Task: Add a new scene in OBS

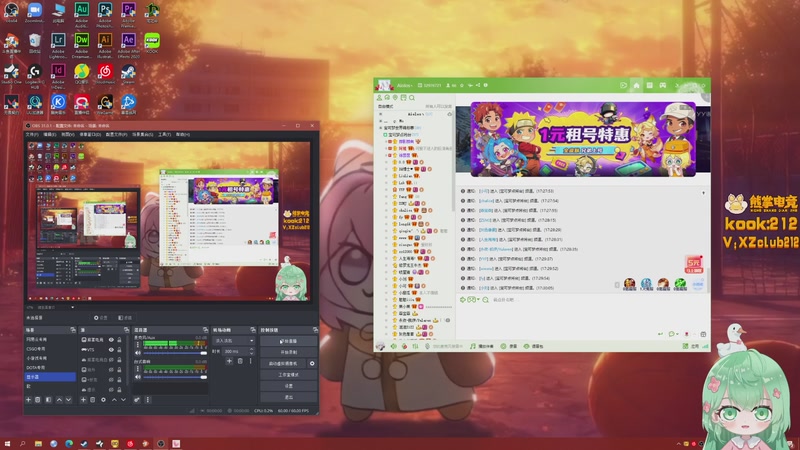Action: 29,399
